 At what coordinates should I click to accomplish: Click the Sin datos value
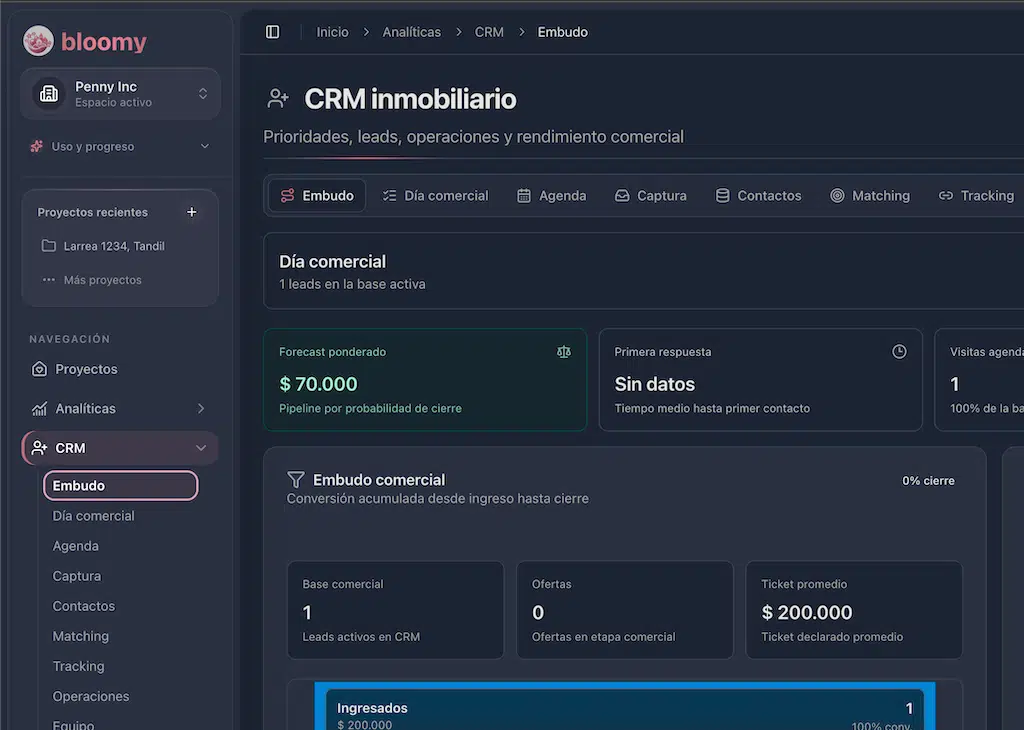point(654,384)
